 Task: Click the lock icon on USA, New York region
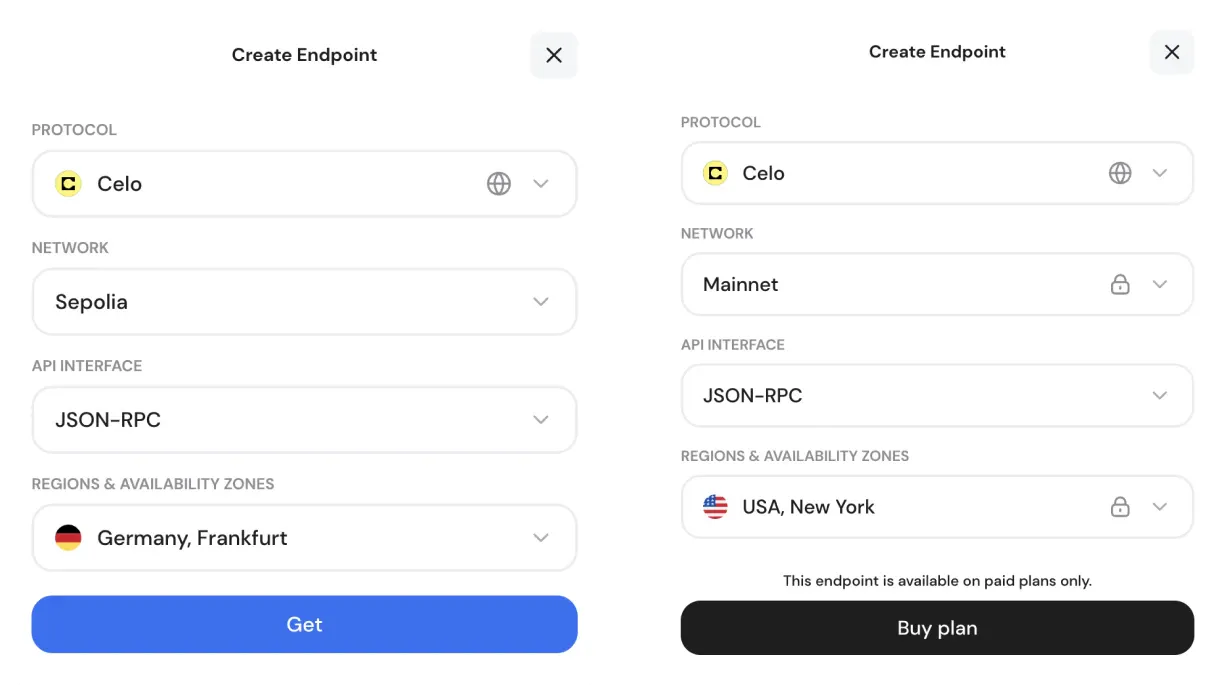(1120, 506)
